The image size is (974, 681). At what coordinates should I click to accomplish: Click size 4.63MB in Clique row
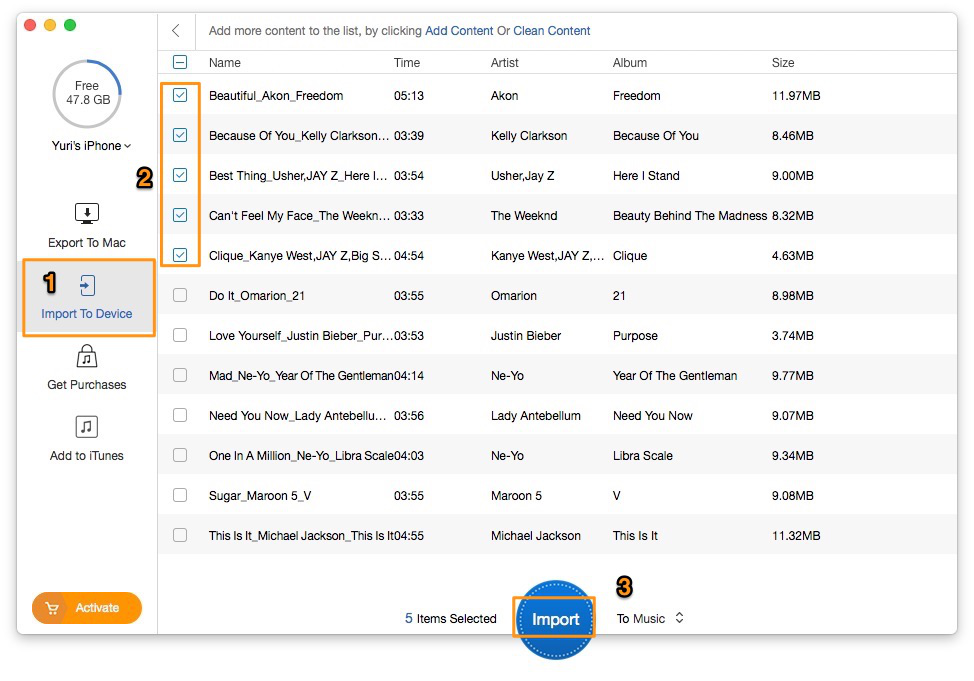[x=793, y=255]
